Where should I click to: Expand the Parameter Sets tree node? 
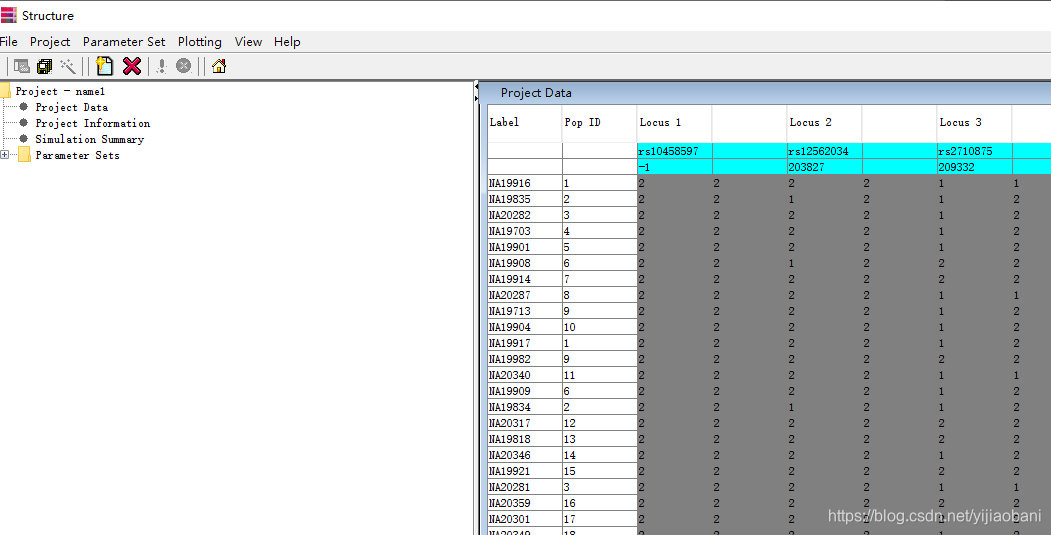pos(5,155)
